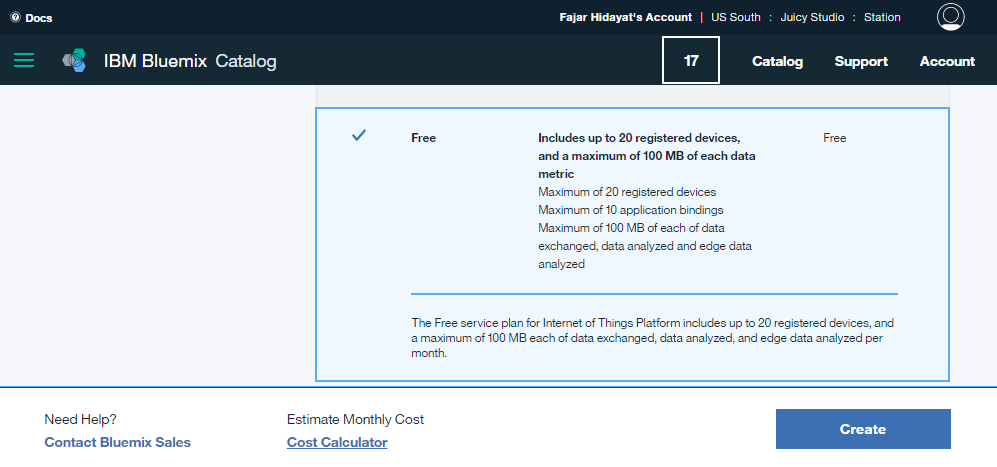Open the Docs link
This screenshot has height=467, width=997.
pos(39,18)
